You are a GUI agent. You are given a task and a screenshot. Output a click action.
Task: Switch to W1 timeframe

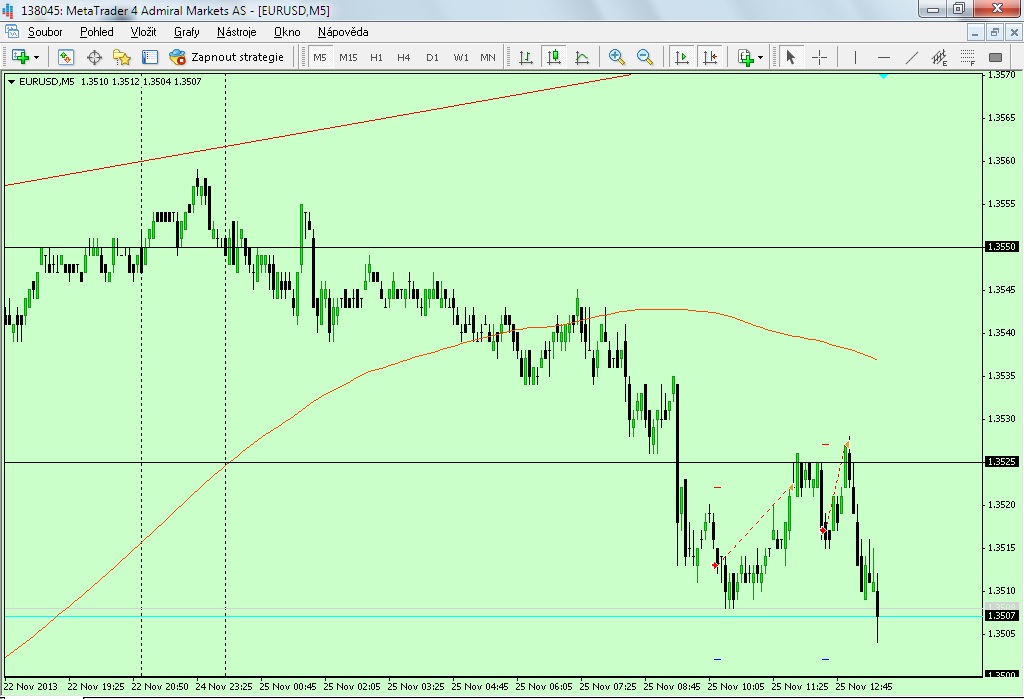pos(461,57)
